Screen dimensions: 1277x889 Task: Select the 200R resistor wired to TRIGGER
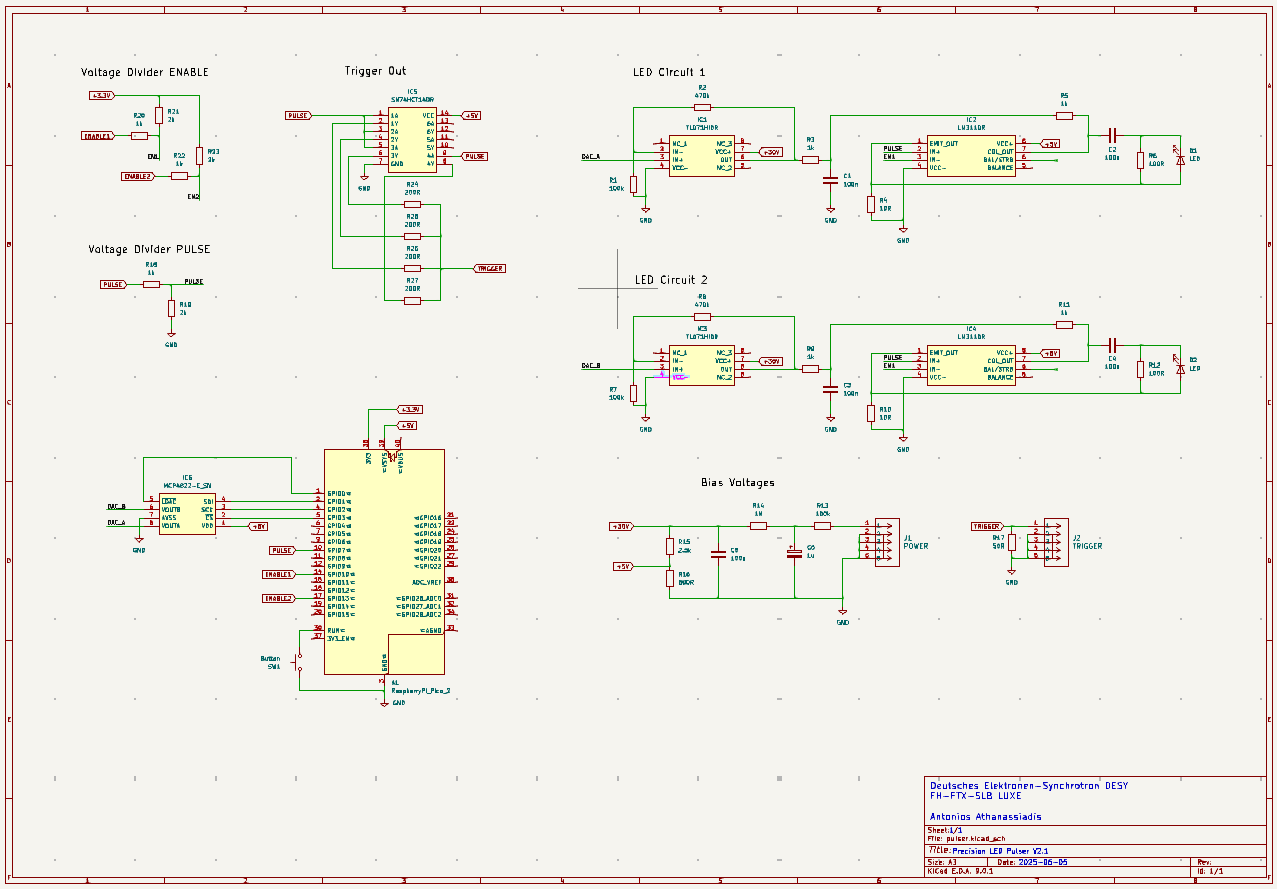(412, 268)
